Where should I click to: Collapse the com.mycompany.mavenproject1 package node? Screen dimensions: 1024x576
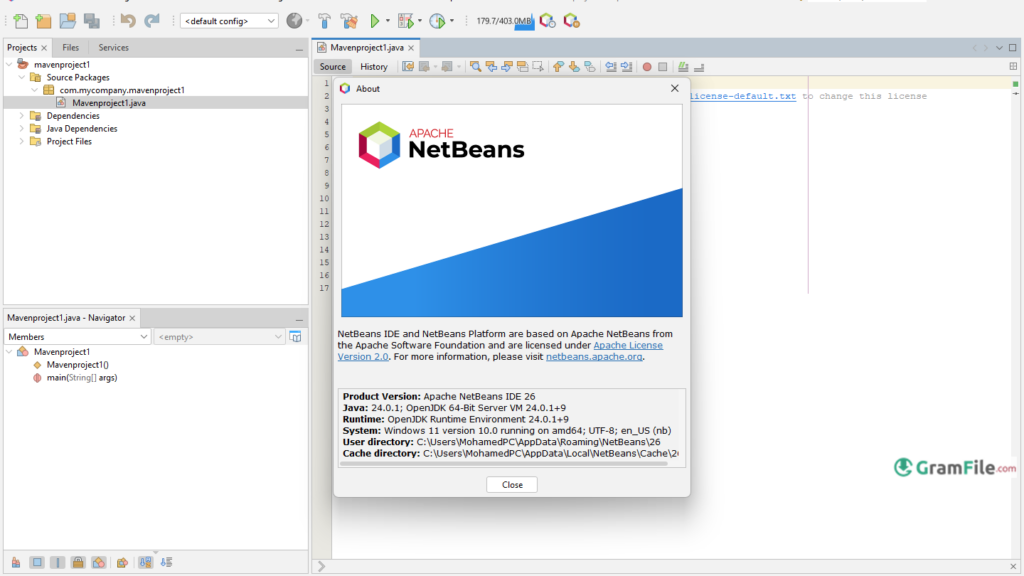click(35, 90)
